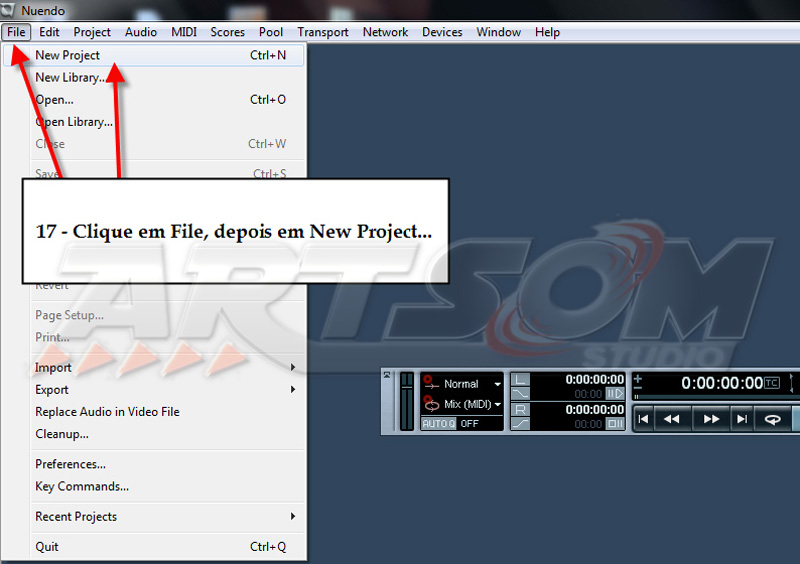This screenshot has width=800, height=564.
Task: Toggle the cycle loop button
Action: point(772,419)
